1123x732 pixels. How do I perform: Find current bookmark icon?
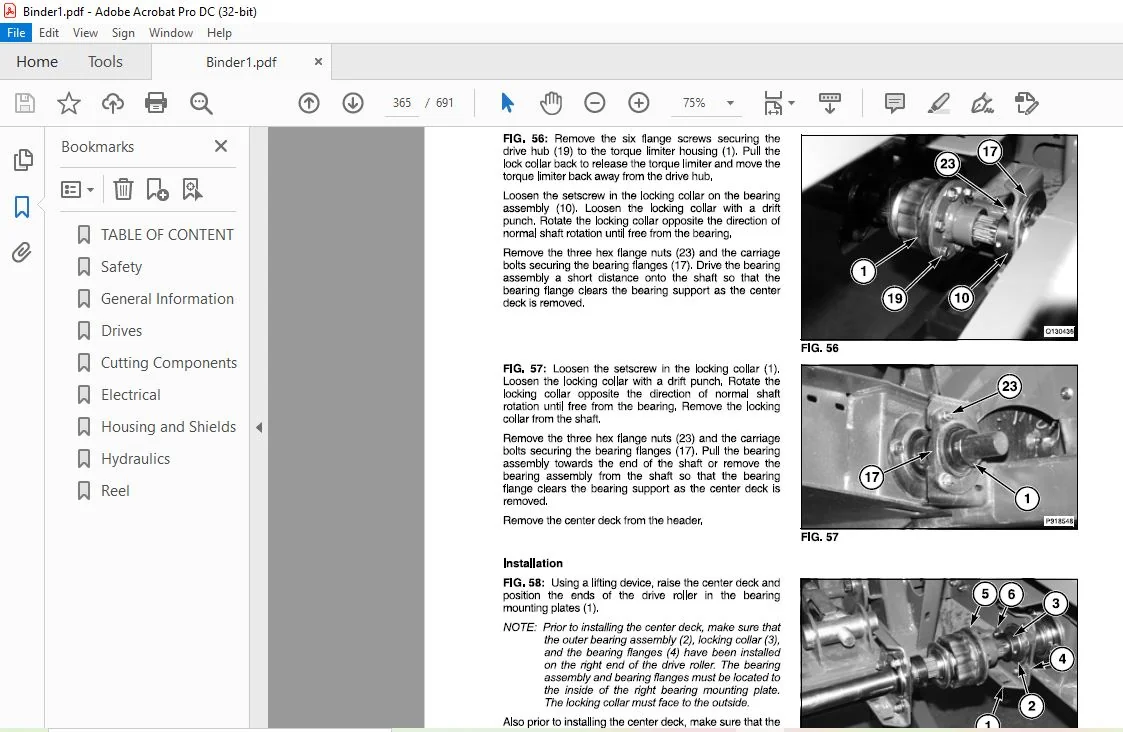[192, 189]
